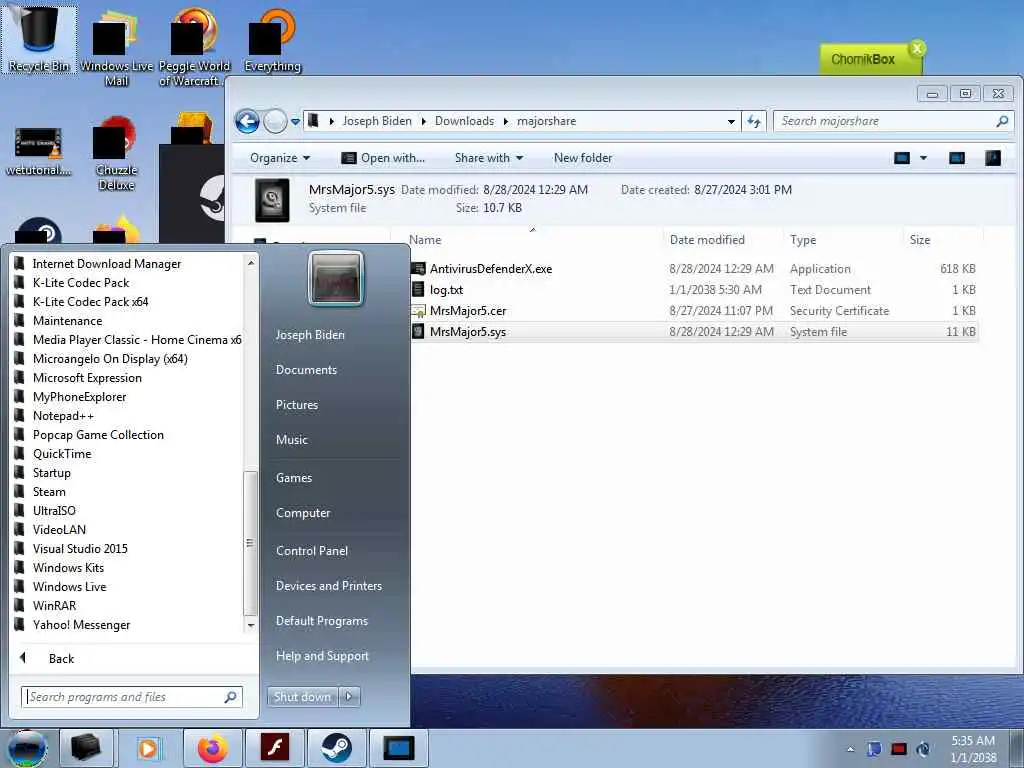
Task: Close the ChomikBox widget
Action: pos(918,48)
